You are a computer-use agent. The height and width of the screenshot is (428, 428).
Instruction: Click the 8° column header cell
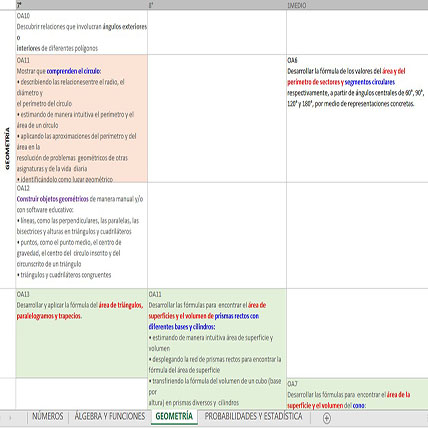pyautogui.click(x=217, y=5)
